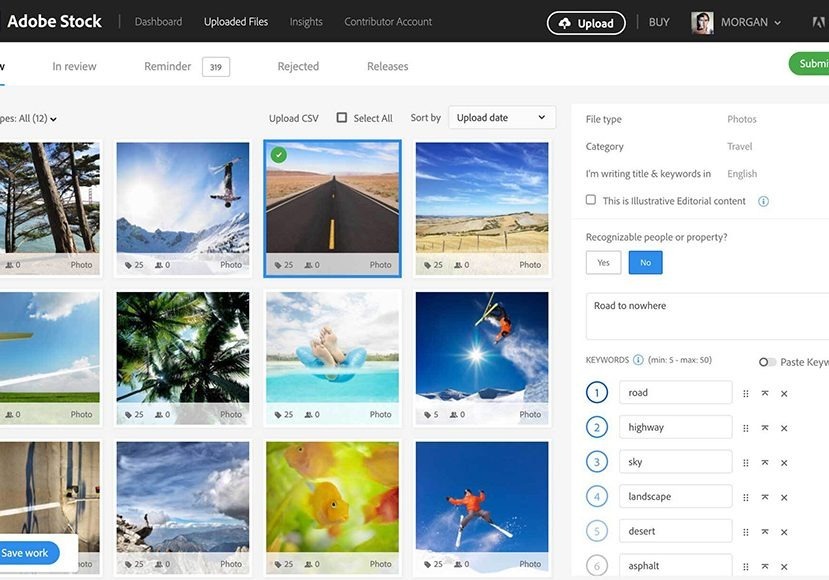Check the Select All checkbox

(x=342, y=118)
